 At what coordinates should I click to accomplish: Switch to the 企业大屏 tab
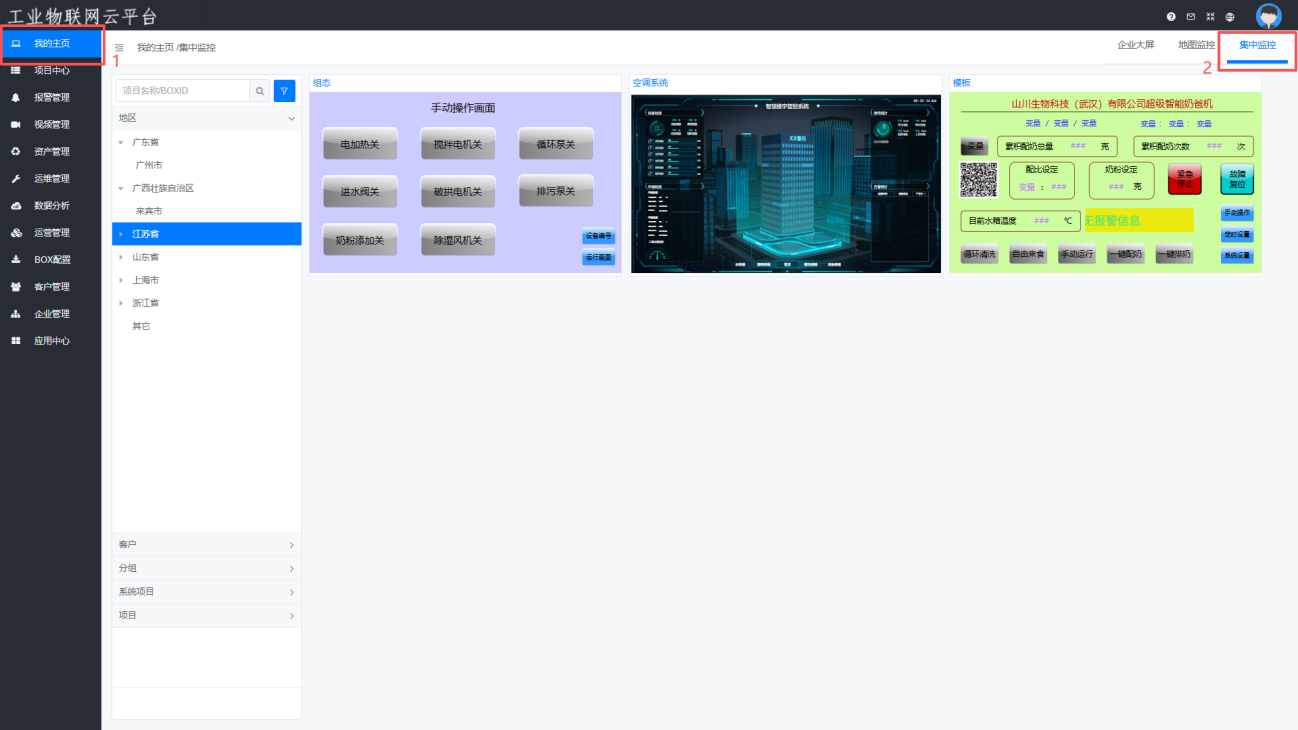point(1135,45)
